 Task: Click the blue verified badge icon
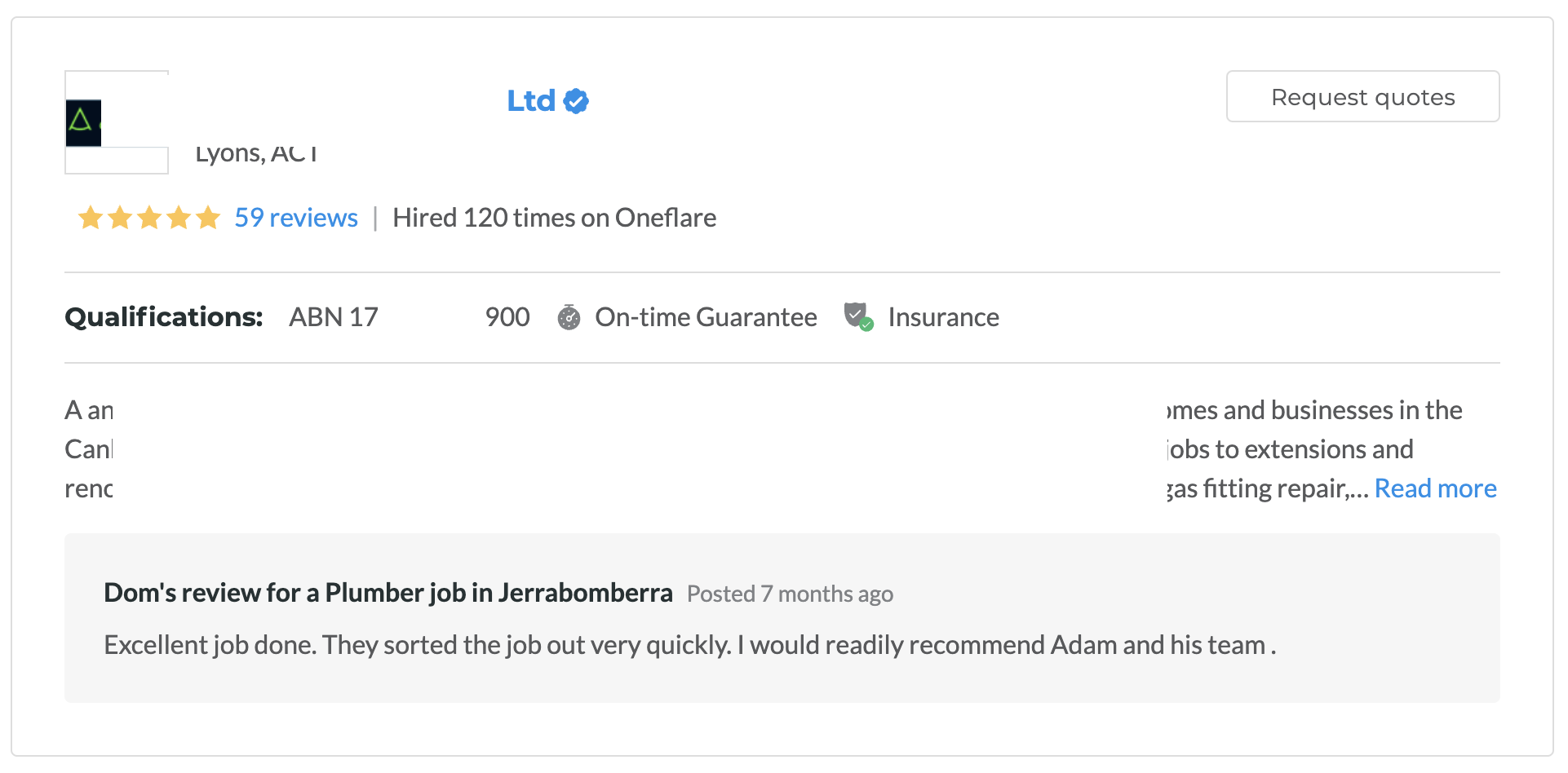(x=576, y=101)
